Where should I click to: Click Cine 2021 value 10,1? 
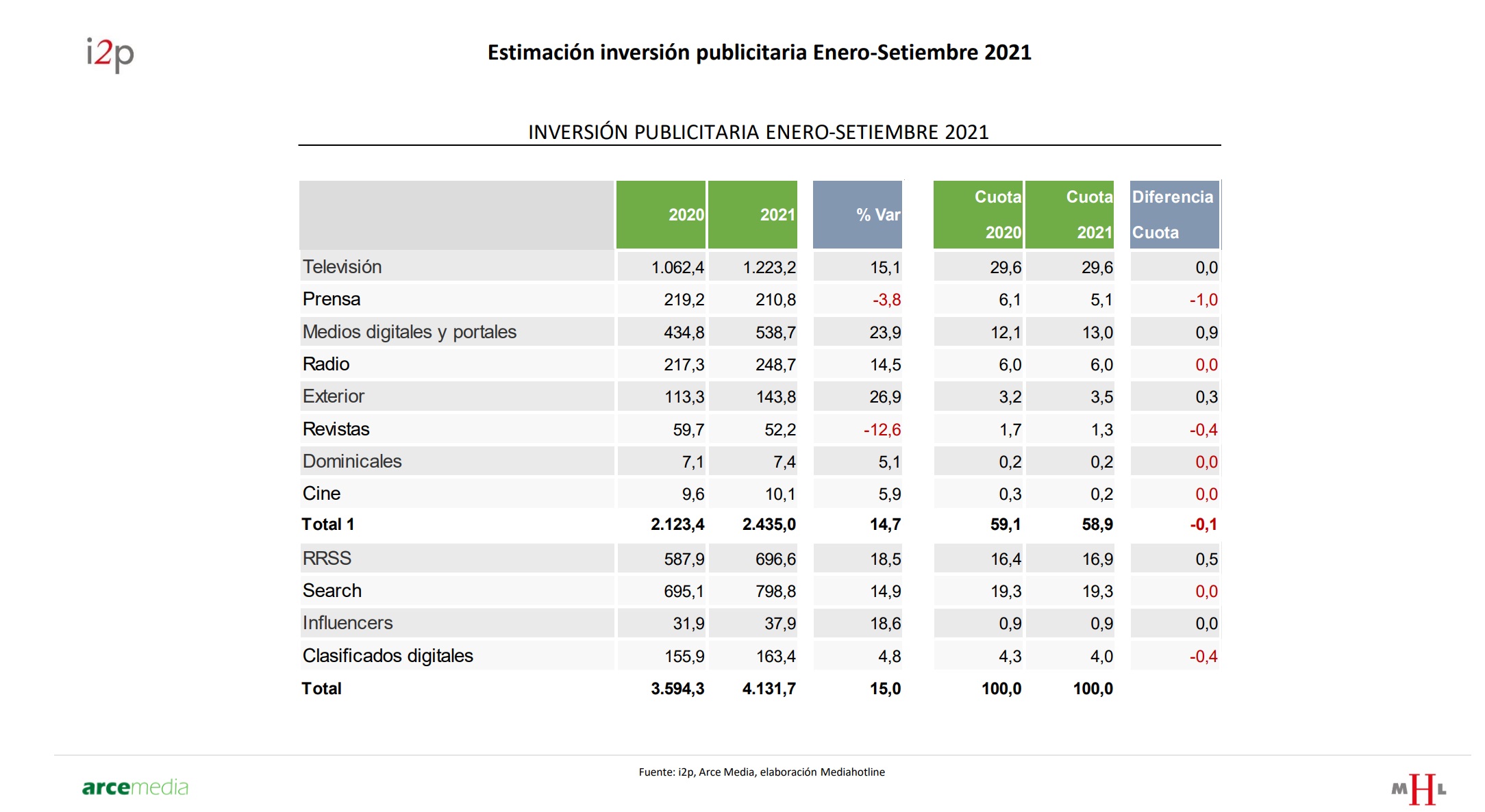780,494
